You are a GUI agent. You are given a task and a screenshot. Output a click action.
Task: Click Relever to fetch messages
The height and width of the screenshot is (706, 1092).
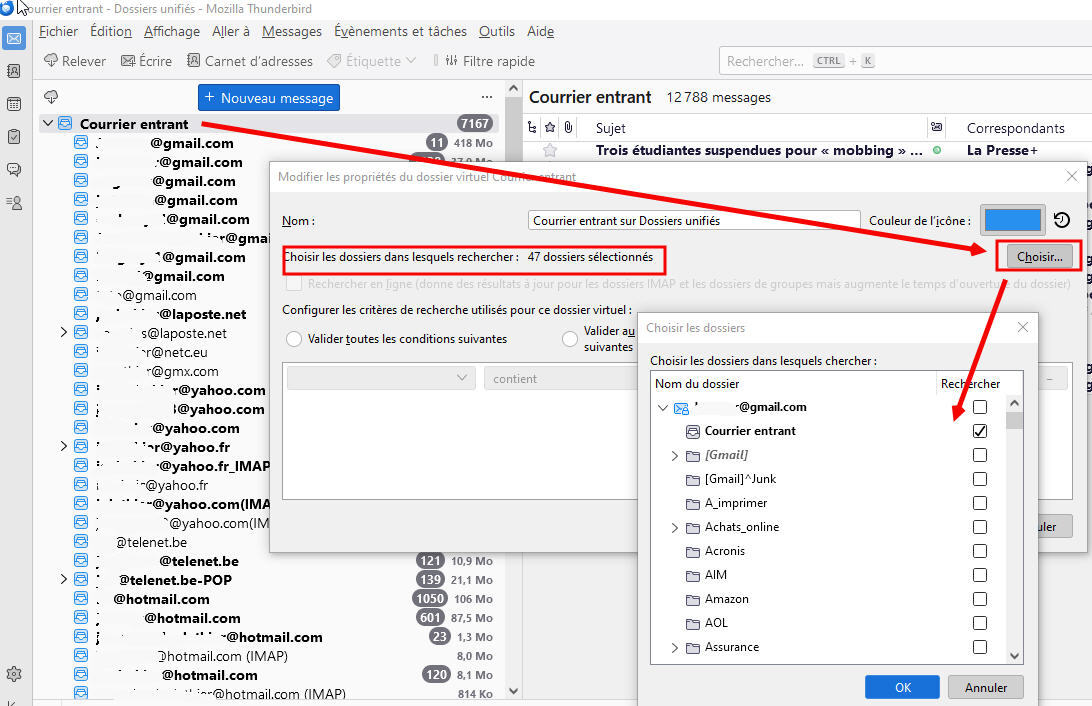pos(75,61)
